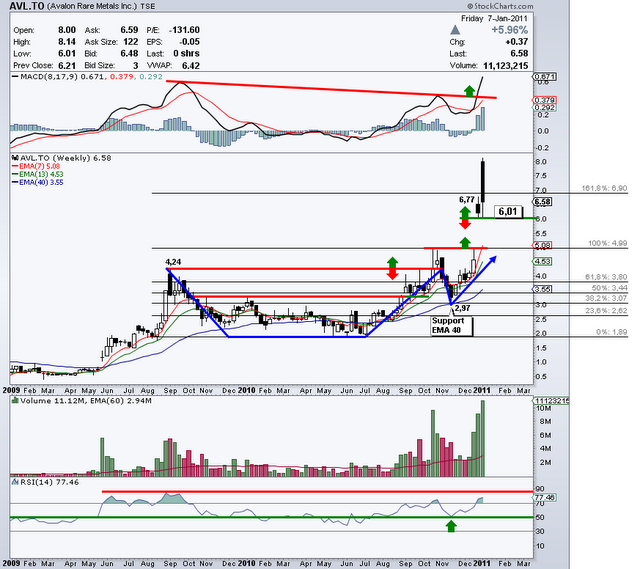This screenshot has width=640, height=569.
Task: Click the 50%: 3.44 Fibonacci label
Action: pos(609,288)
